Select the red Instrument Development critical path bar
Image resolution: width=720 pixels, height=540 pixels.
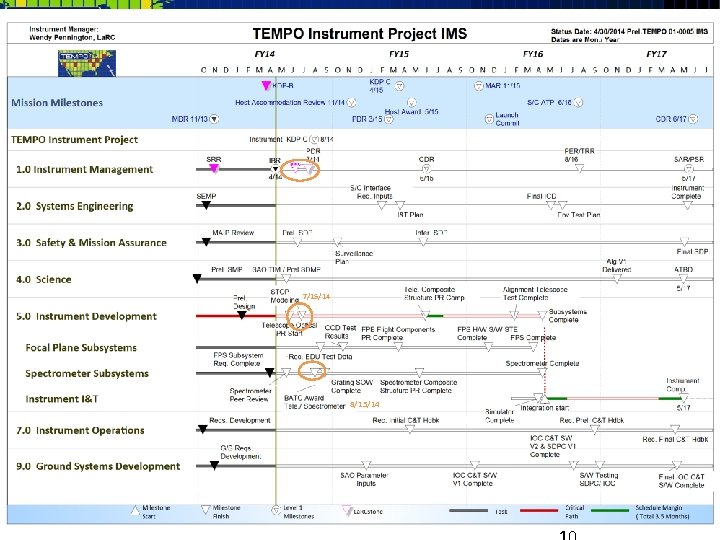pos(236,316)
